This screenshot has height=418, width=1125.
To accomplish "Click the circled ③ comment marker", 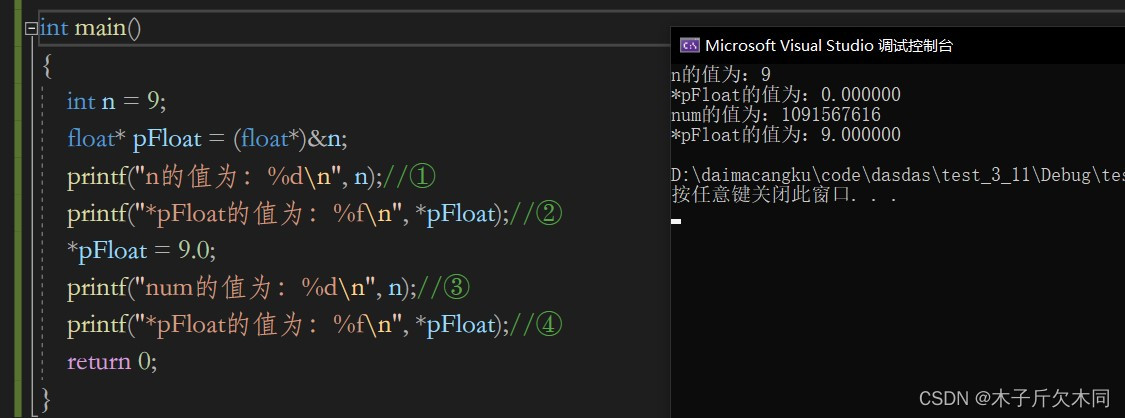I will coord(455,288).
